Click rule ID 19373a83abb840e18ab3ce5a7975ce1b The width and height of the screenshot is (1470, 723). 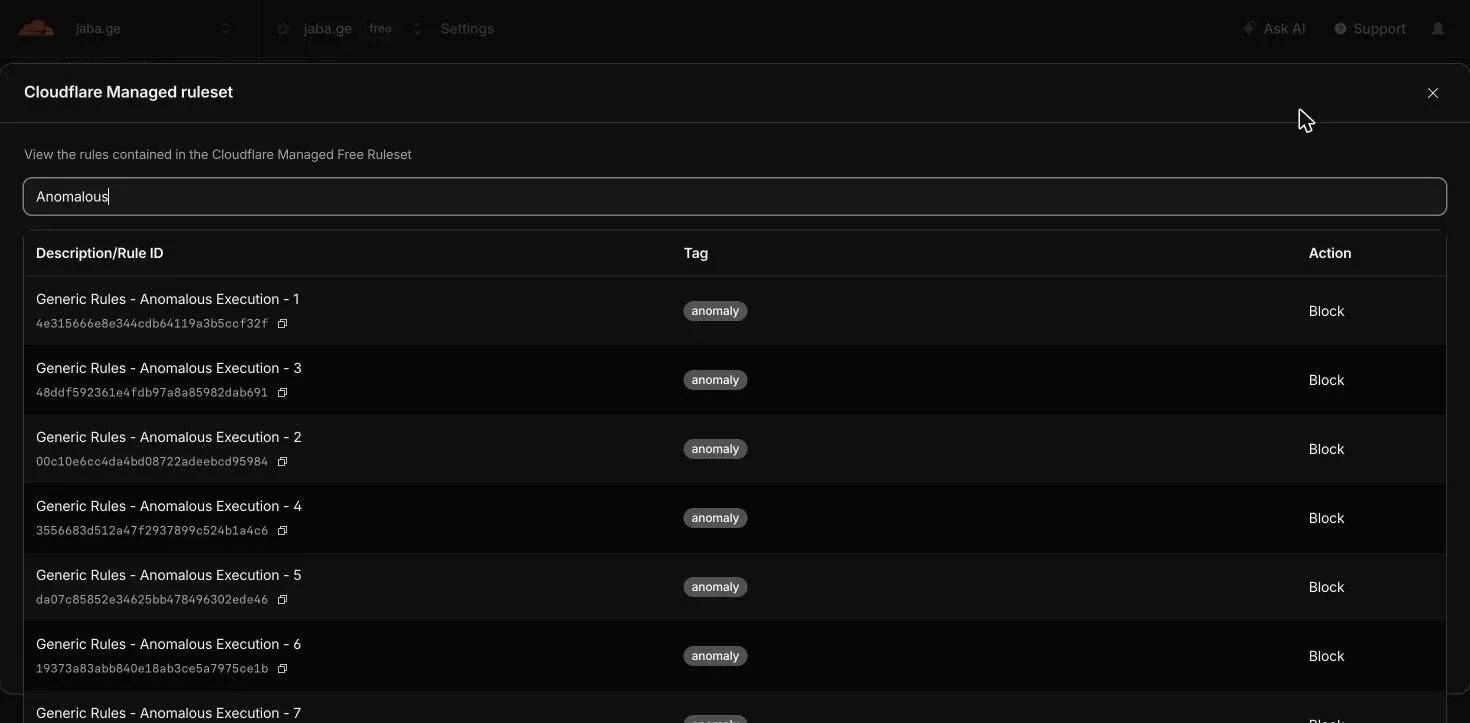[x=152, y=669]
